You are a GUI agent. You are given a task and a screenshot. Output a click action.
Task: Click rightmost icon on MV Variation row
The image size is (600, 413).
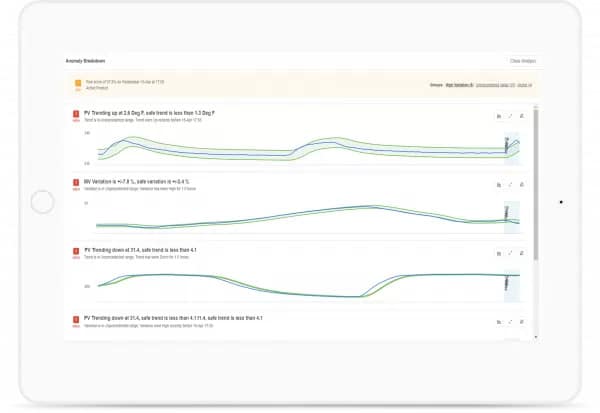tap(521, 185)
